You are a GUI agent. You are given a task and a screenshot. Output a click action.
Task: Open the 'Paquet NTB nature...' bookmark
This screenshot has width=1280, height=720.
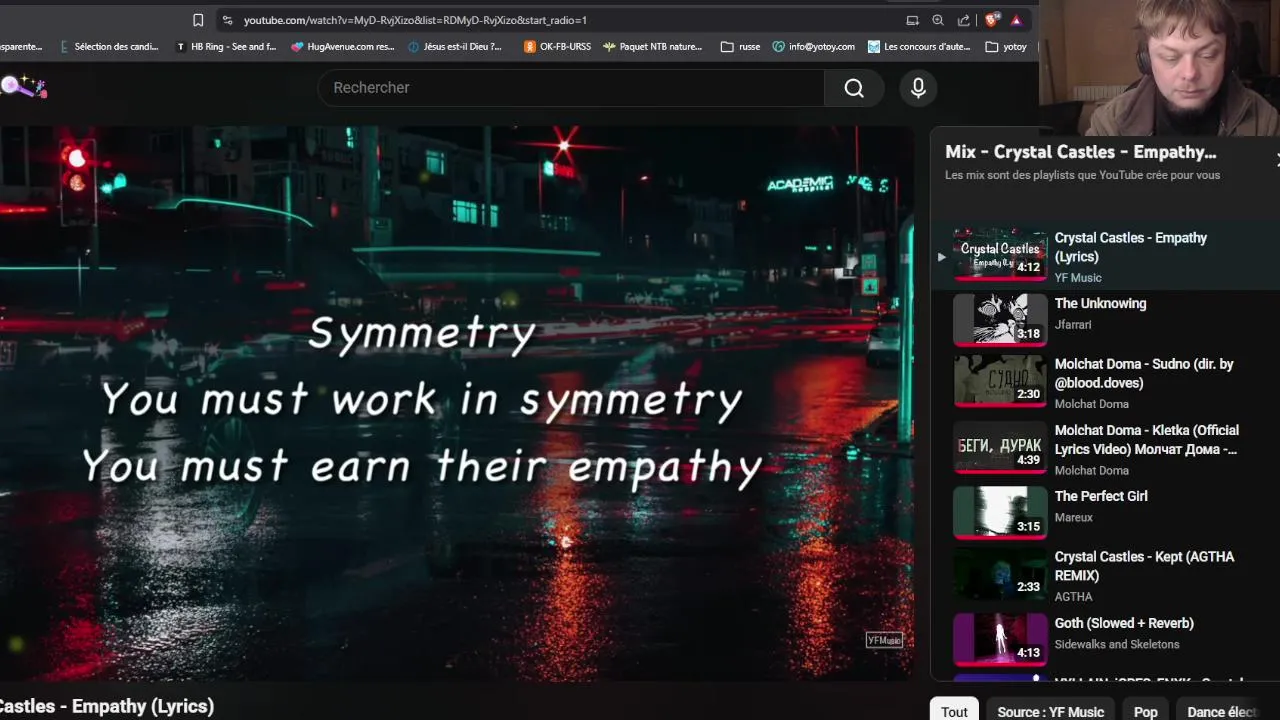(652, 46)
